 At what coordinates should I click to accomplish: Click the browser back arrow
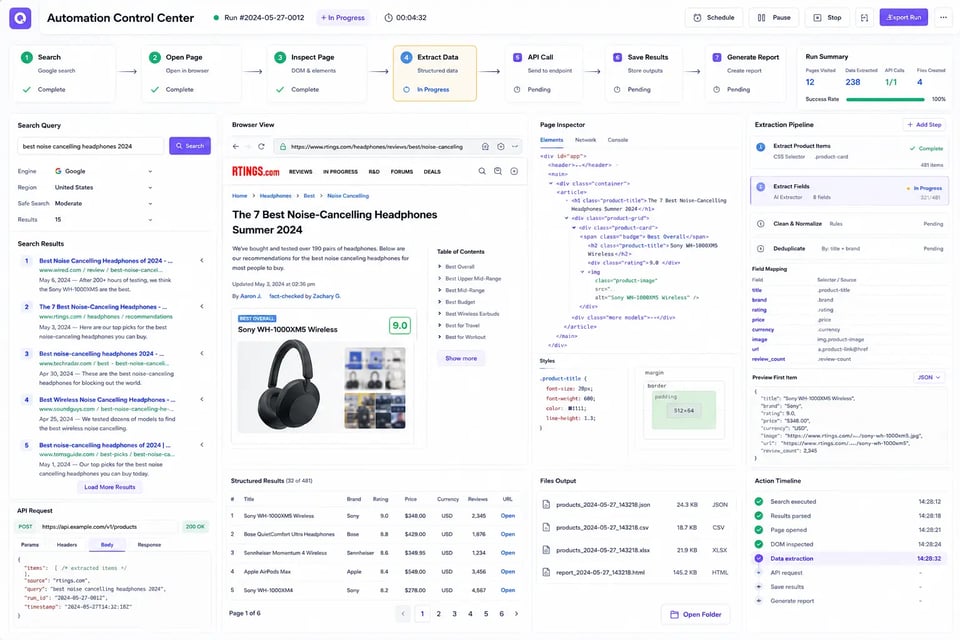(236, 146)
